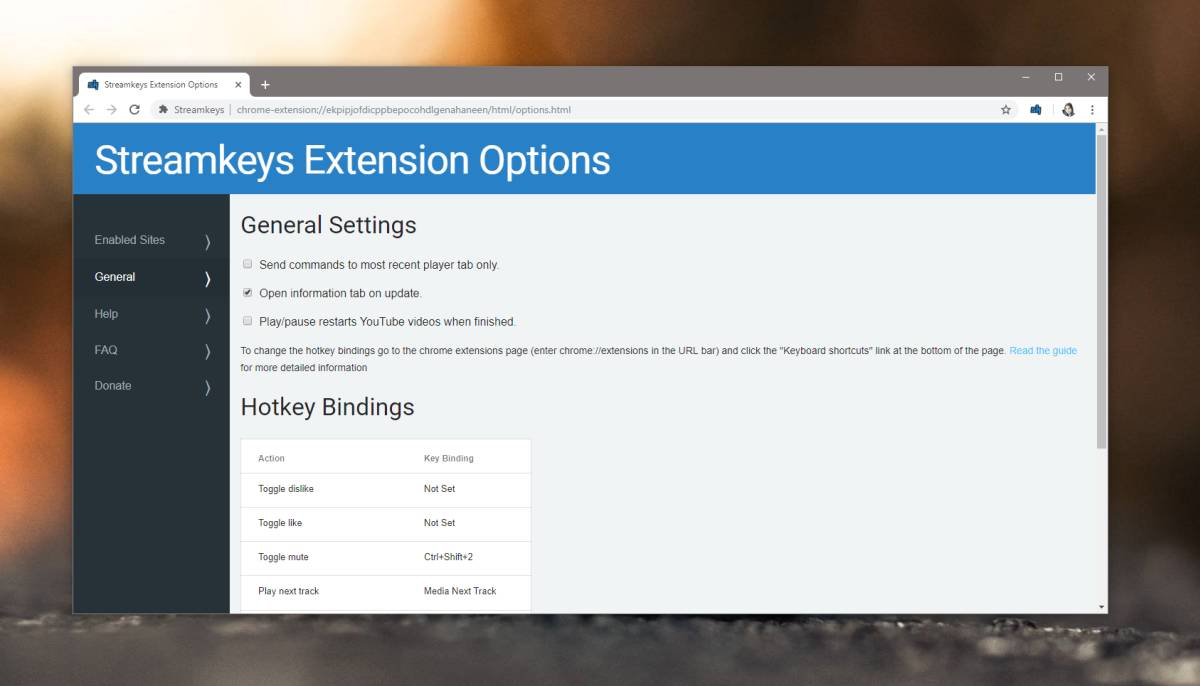Click the 'Key Binding' column header

pos(449,458)
